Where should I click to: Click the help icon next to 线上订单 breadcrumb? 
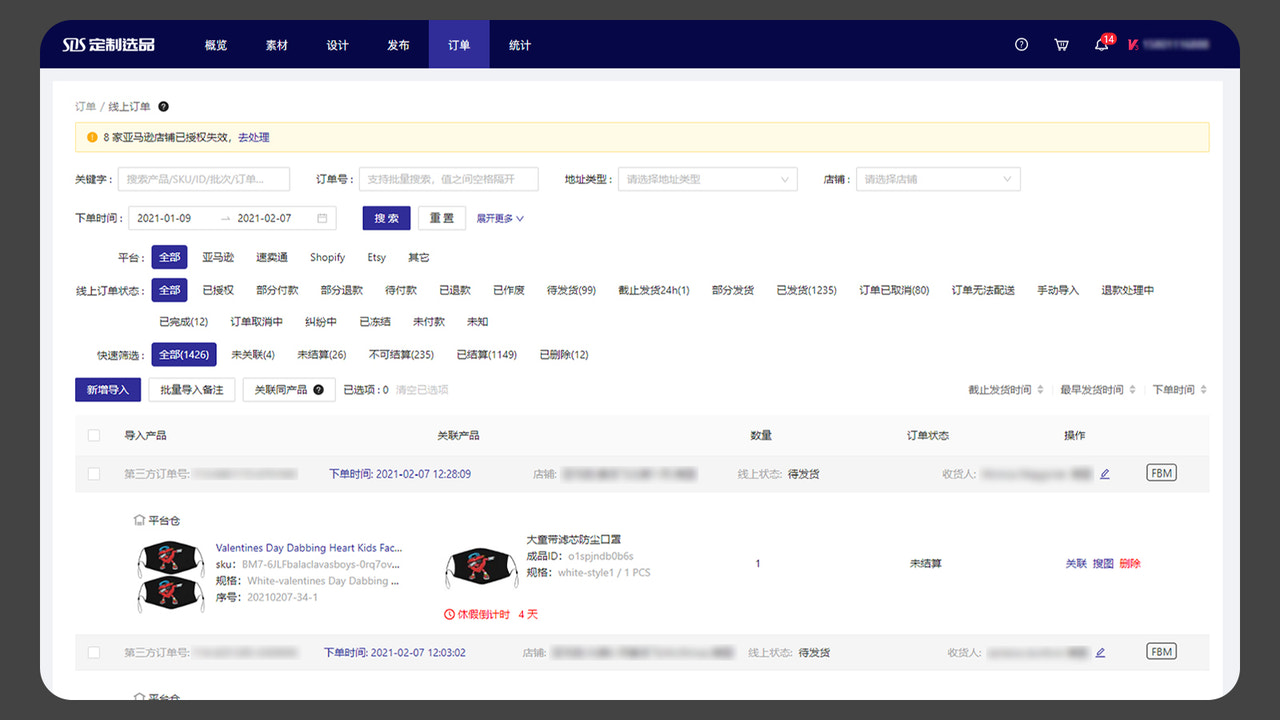coord(163,106)
